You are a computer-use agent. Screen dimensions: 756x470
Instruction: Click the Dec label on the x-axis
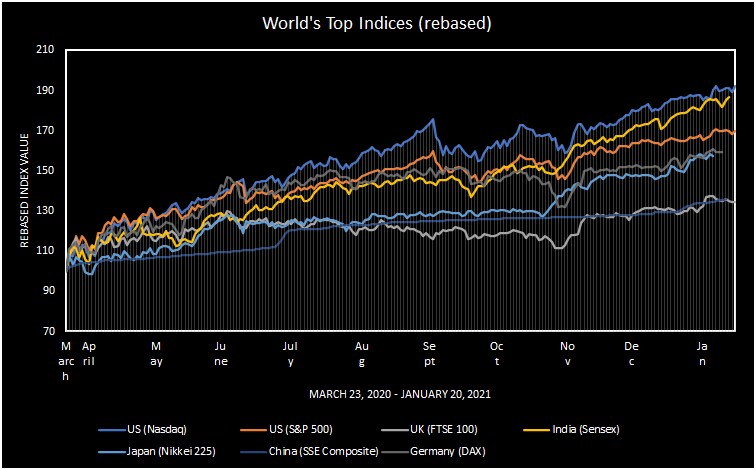click(631, 352)
